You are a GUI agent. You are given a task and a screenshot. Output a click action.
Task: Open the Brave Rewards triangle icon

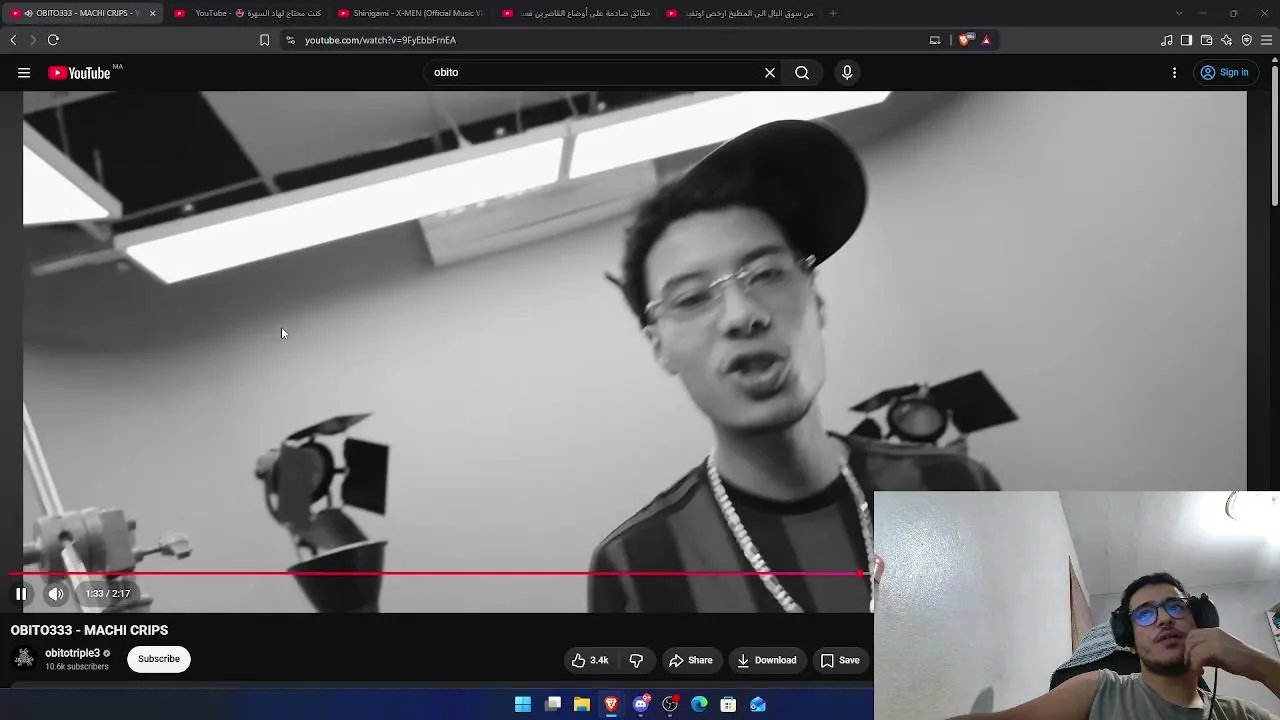pyautogui.click(x=986, y=40)
